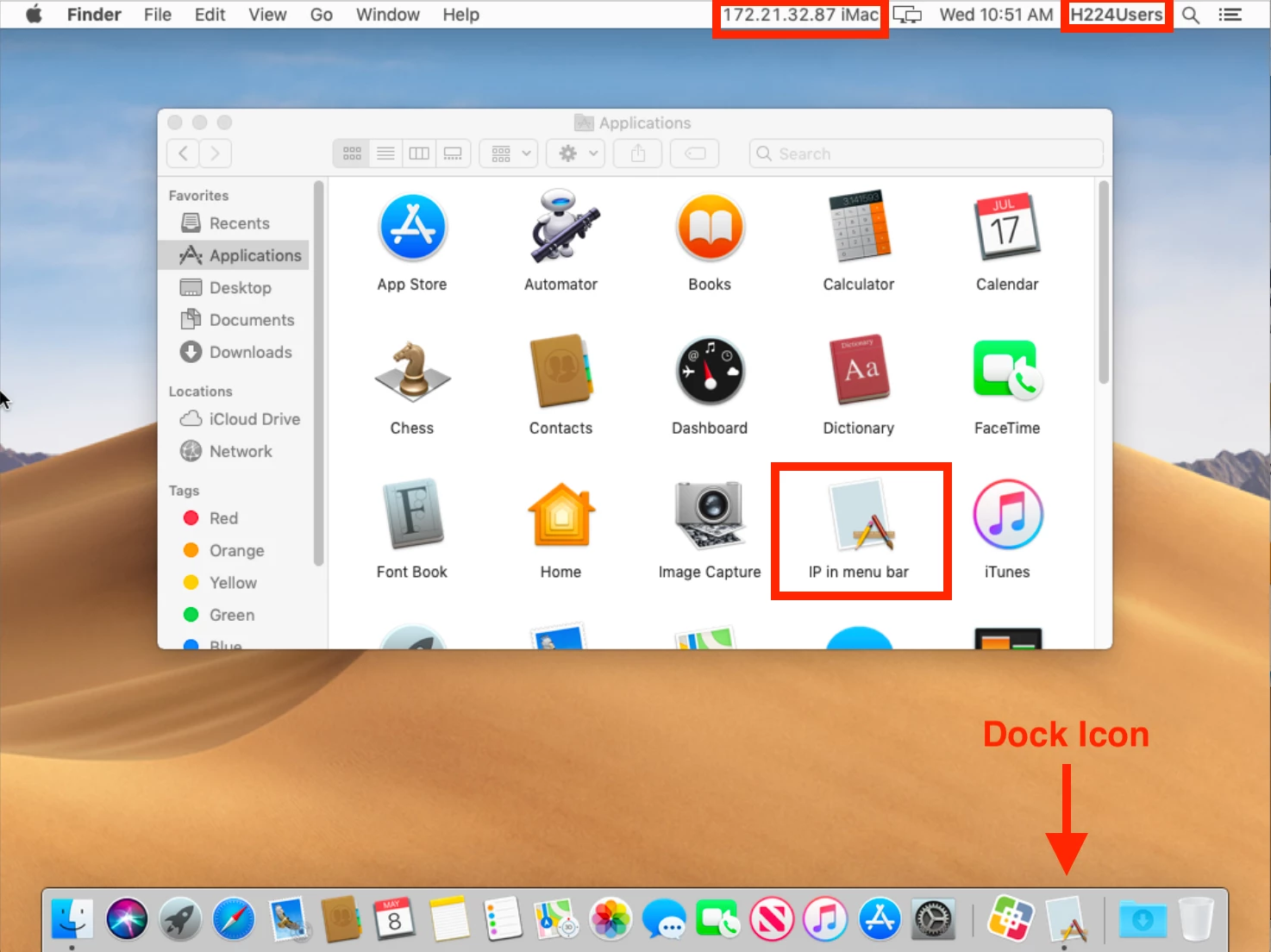Select Downloads in the sidebar
Screen dimensions: 1271x952
click(234, 352)
